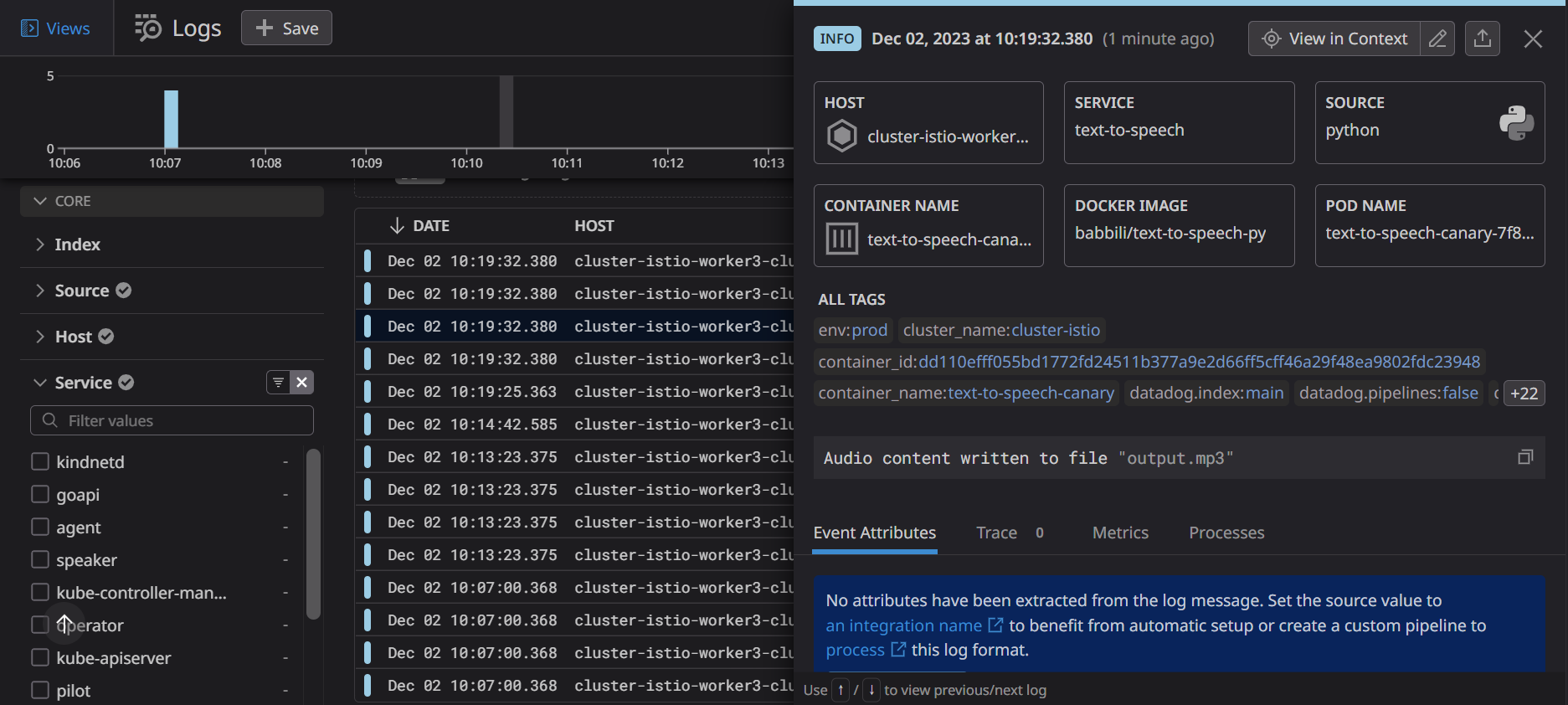Click the Filter values input field
The width and height of the screenshot is (1568, 705).
pyautogui.click(x=172, y=420)
